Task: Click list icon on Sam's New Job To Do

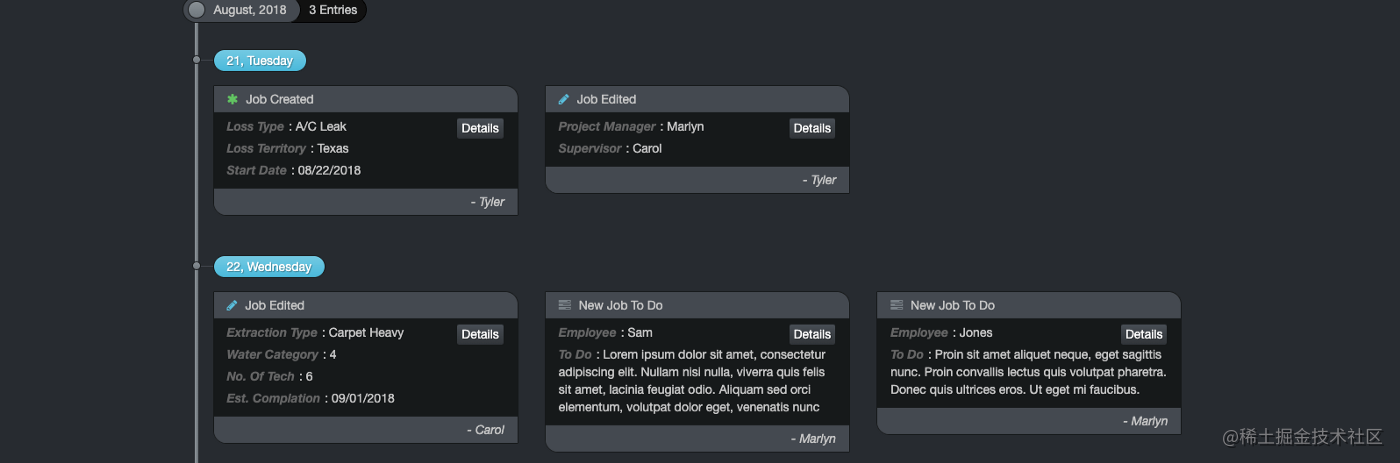Action: click(564, 305)
